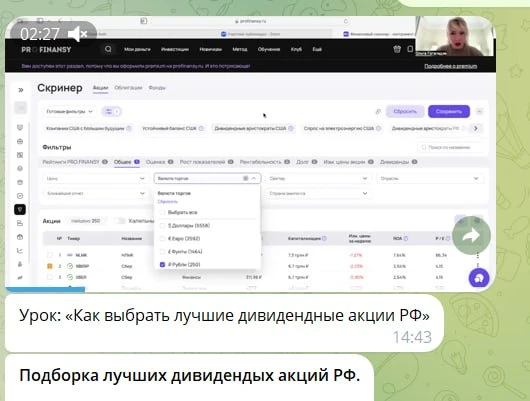
Task: Click the Поиск по названию search field
Action: point(452,147)
